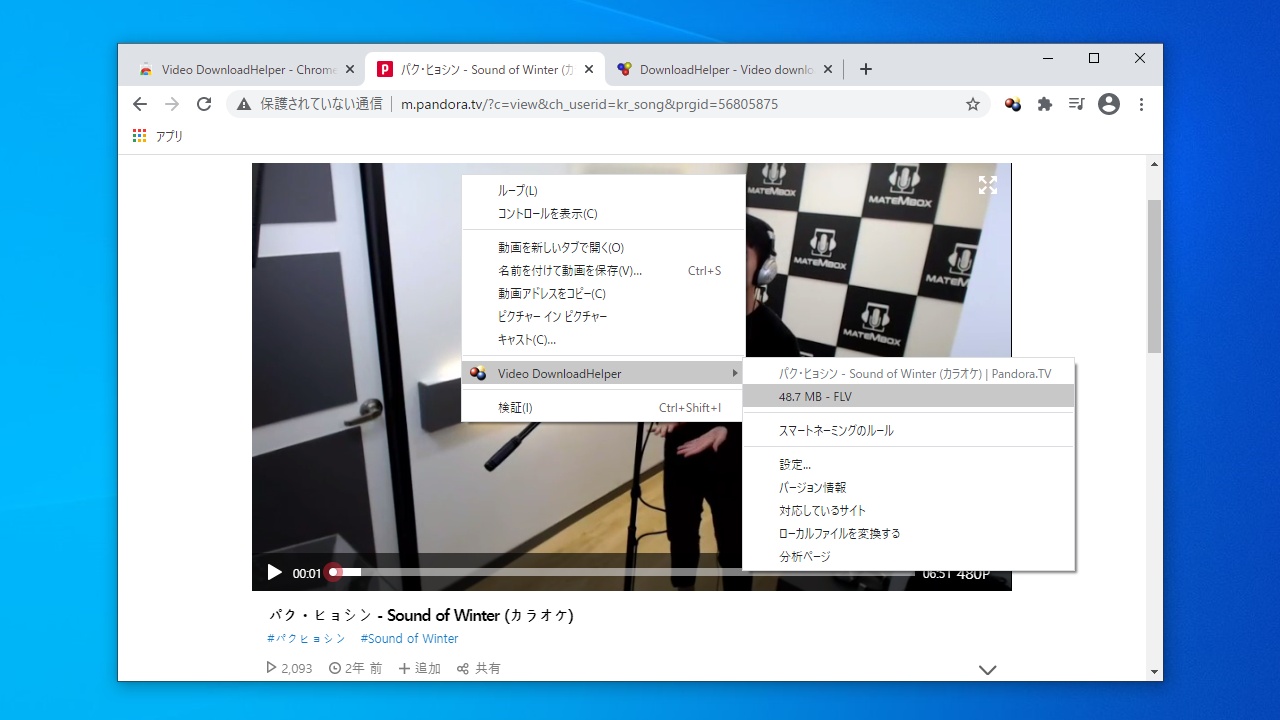The image size is (1280, 720).
Task: Click the 2年 前 upload time
Action: point(355,668)
